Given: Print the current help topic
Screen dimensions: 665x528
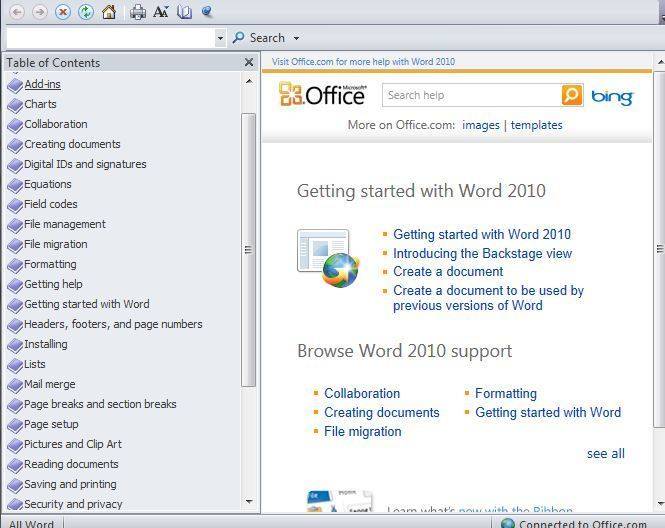Looking at the screenshot, I should click(x=138, y=12).
